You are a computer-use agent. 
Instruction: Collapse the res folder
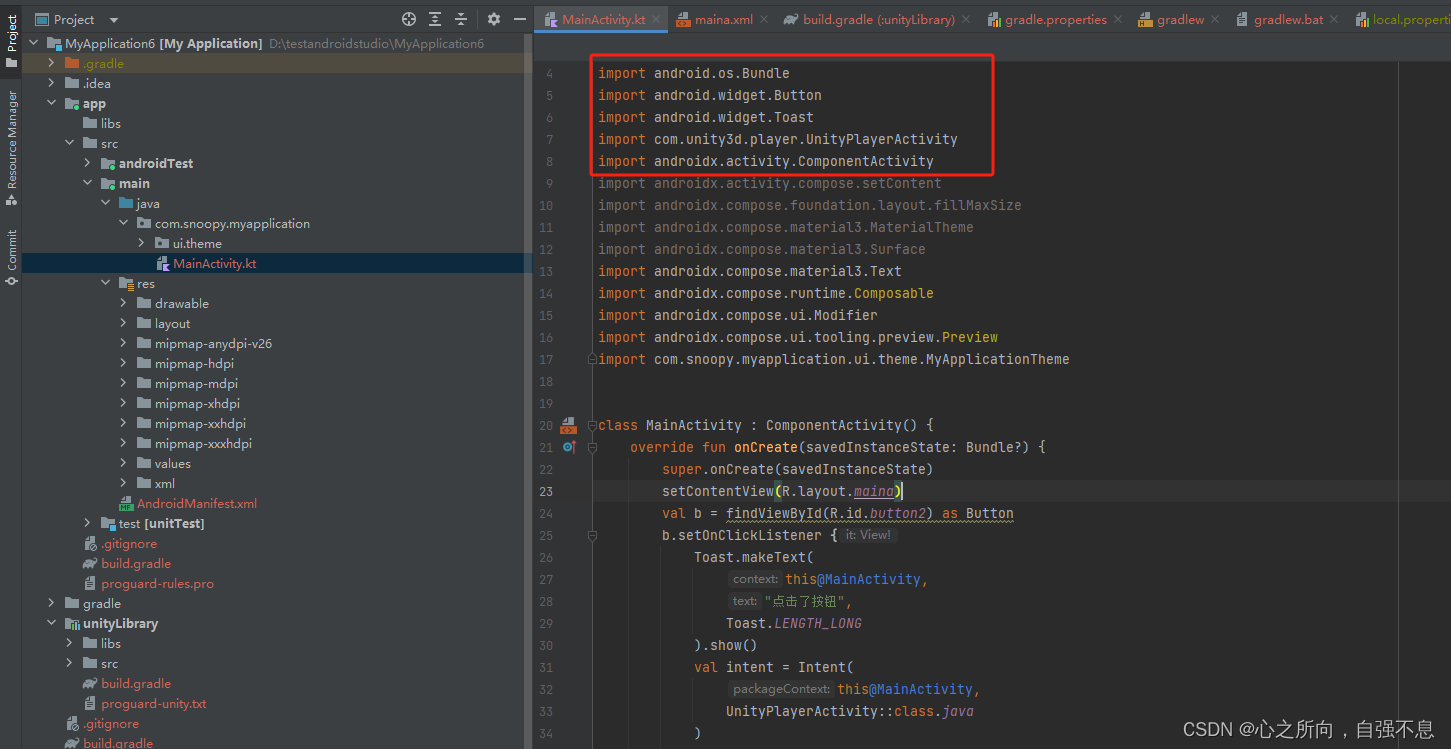106,283
